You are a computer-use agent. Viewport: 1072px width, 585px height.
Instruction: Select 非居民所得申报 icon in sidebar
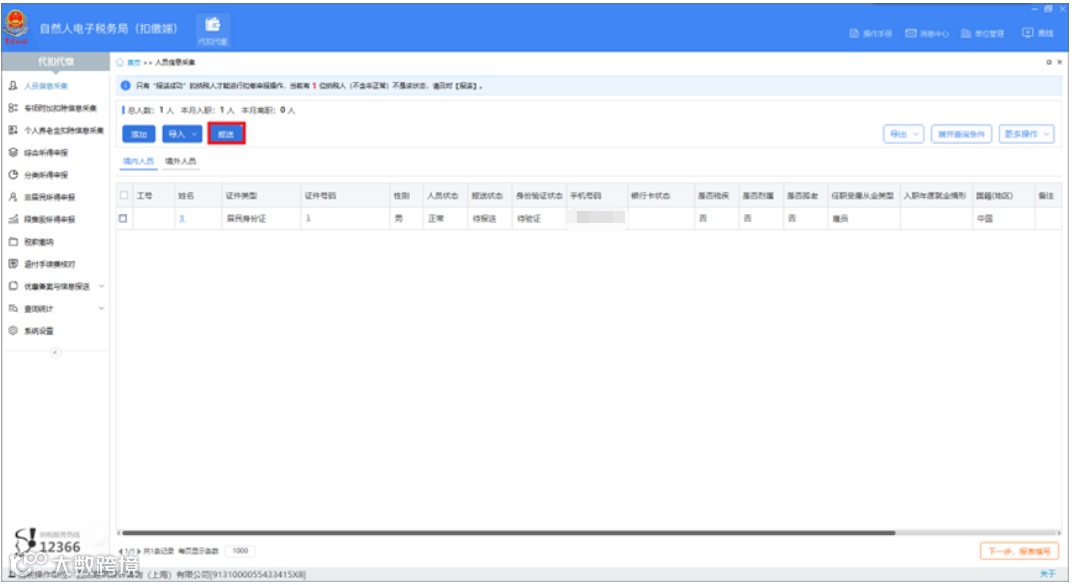pos(13,197)
